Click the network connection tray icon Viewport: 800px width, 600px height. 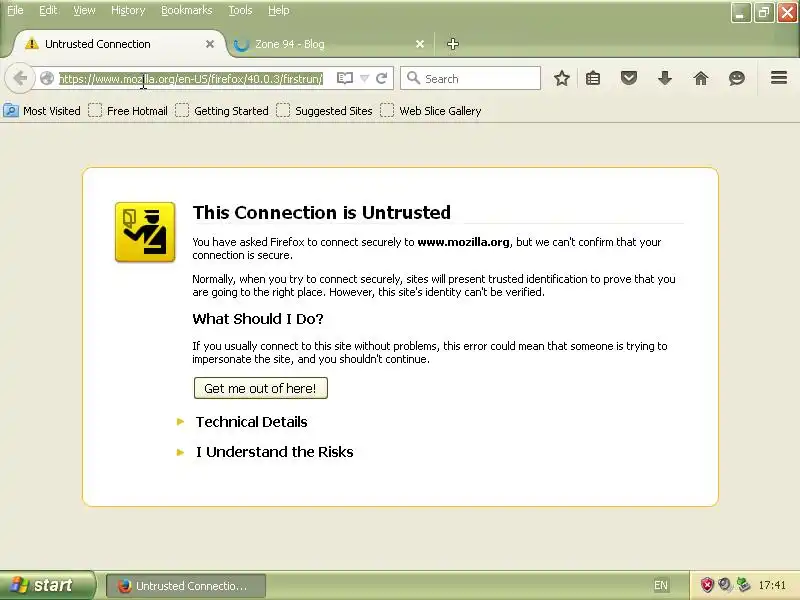click(x=743, y=585)
